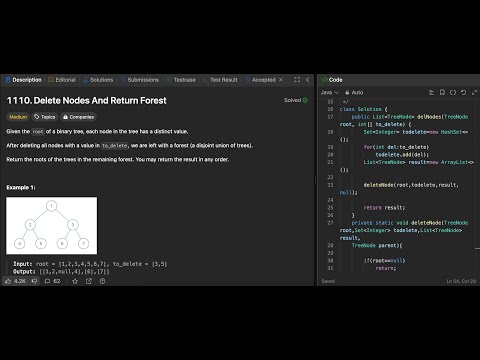Open the comments with 62 count
The height and width of the screenshot is (360, 480).
tap(52, 281)
